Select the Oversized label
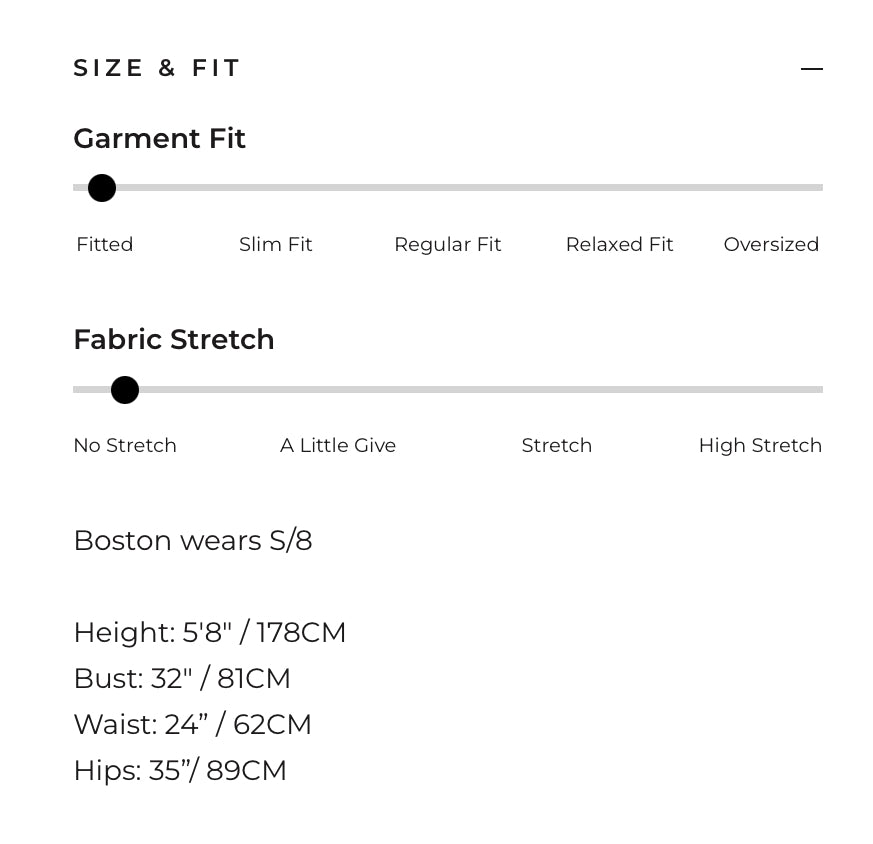This screenshot has height=844, width=873. pyautogui.click(x=771, y=244)
